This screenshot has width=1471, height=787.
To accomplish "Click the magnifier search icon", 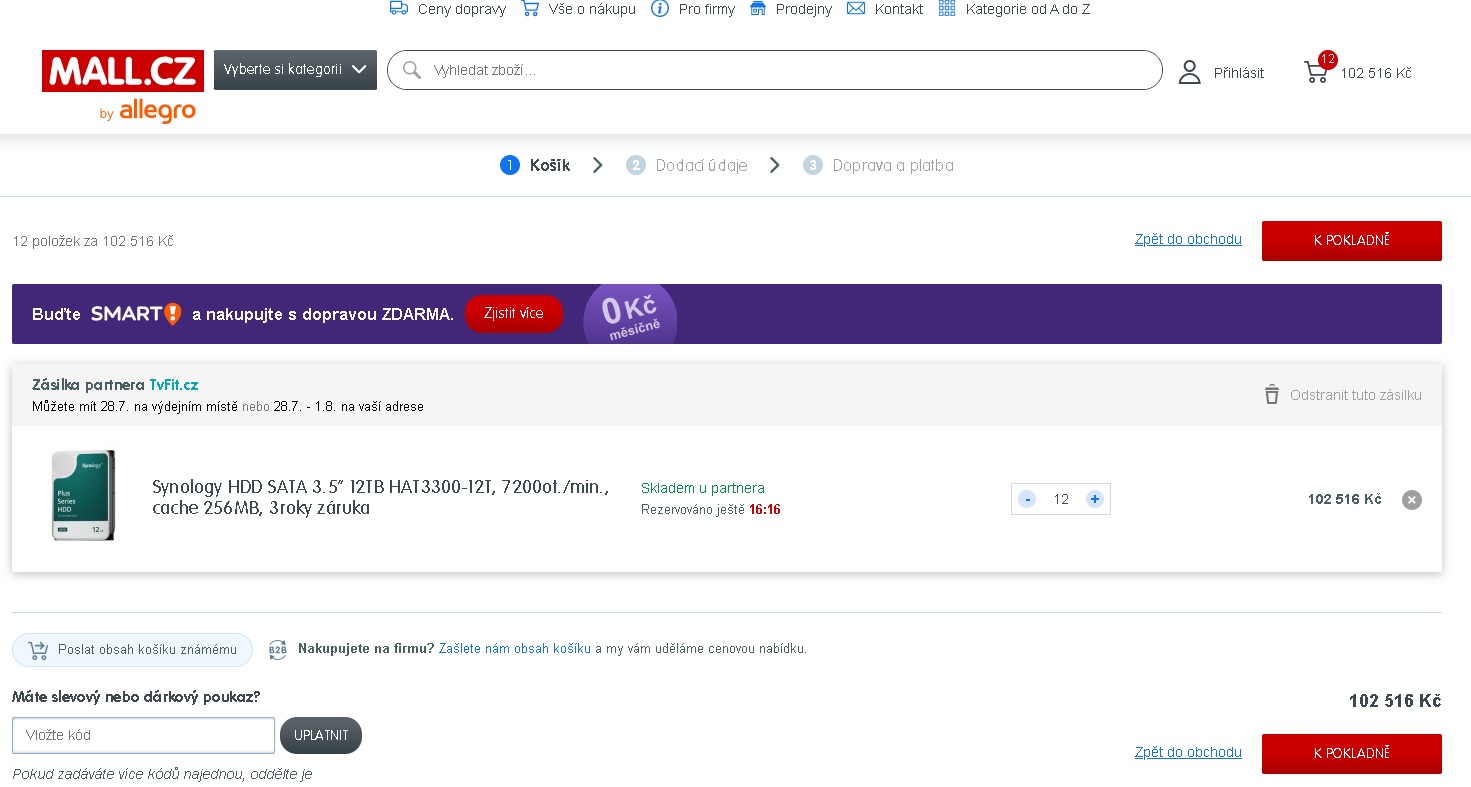I will coord(411,70).
